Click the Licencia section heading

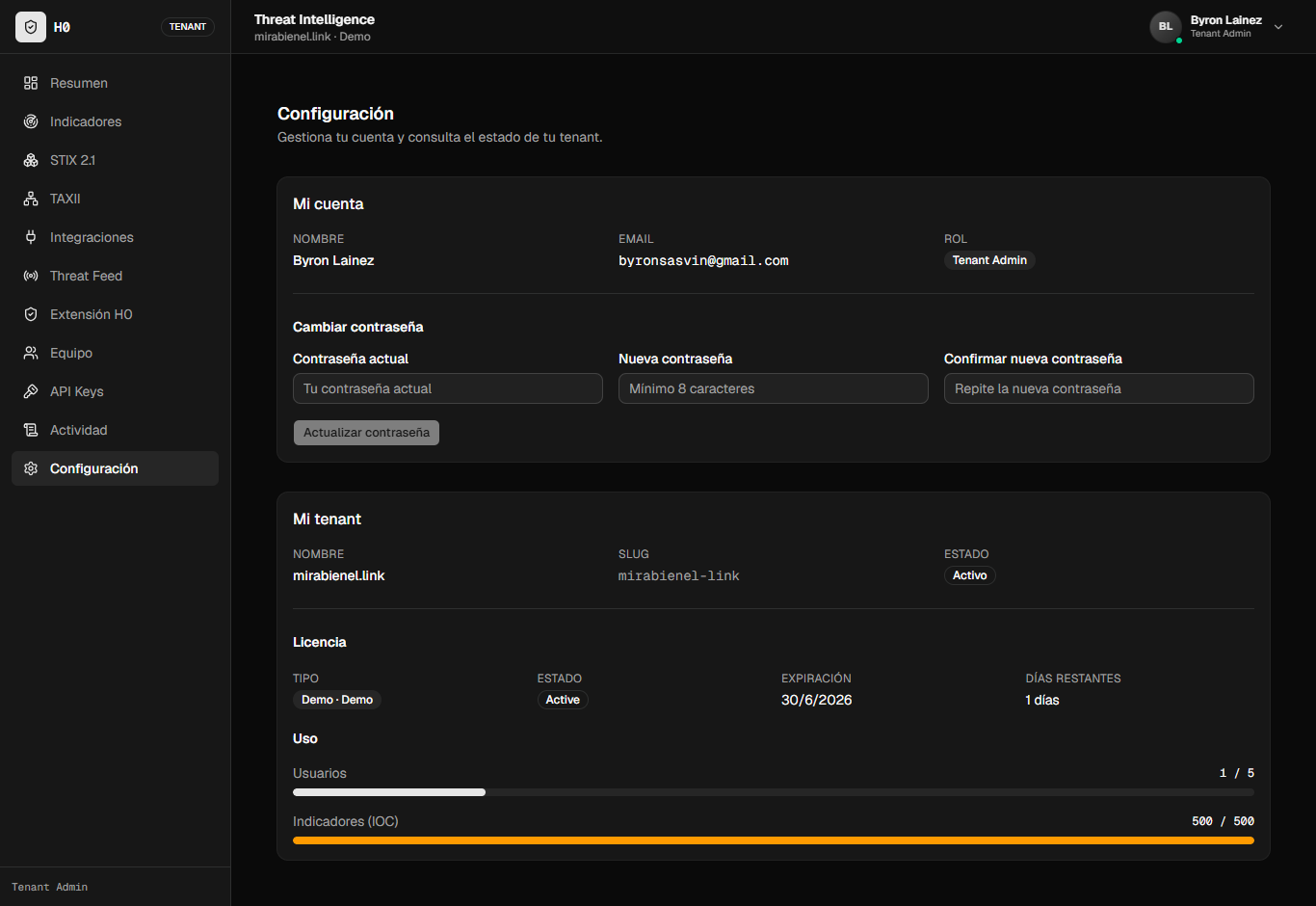tap(320, 642)
